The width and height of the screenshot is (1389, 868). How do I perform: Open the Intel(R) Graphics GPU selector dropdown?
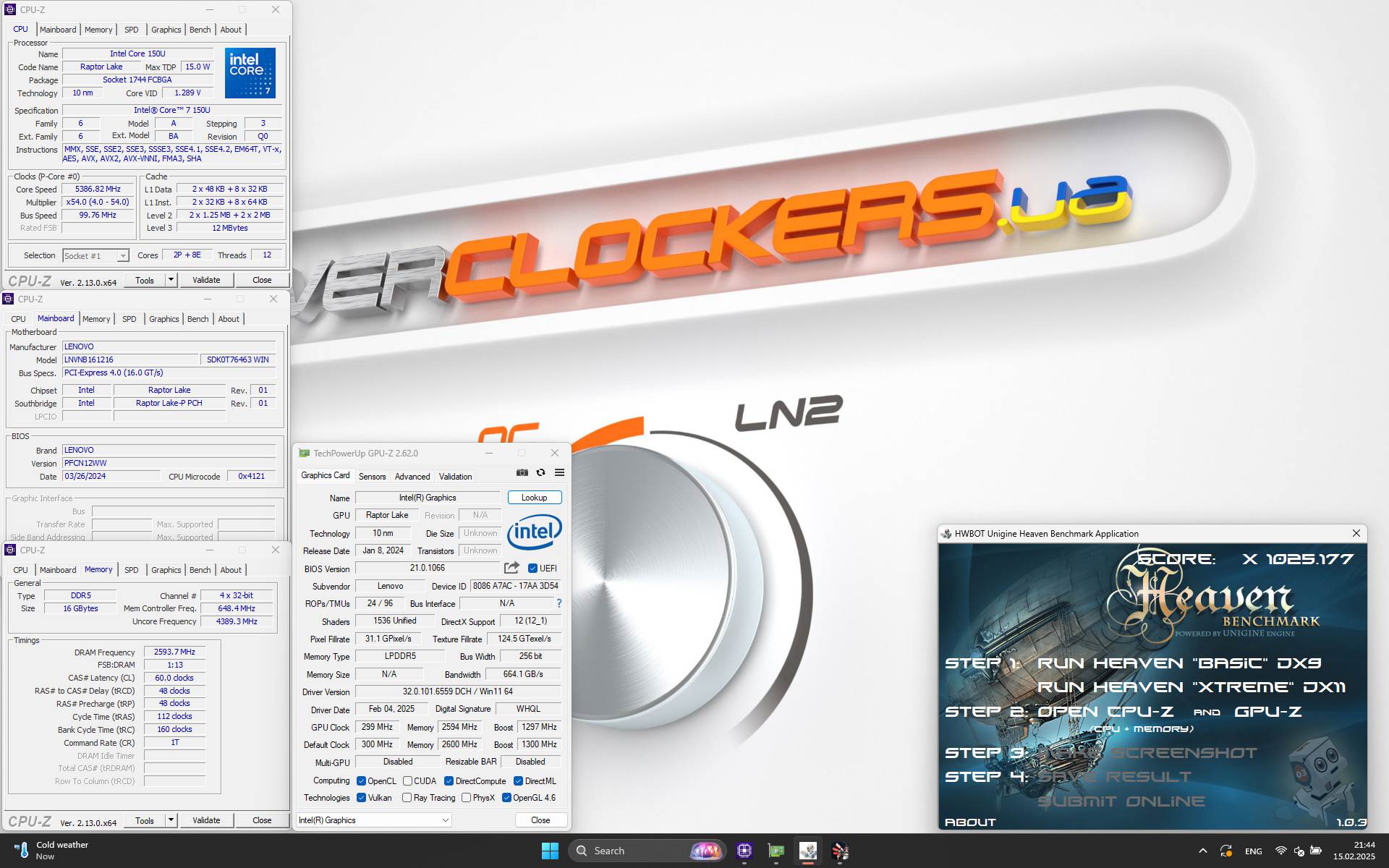[x=373, y=820]
